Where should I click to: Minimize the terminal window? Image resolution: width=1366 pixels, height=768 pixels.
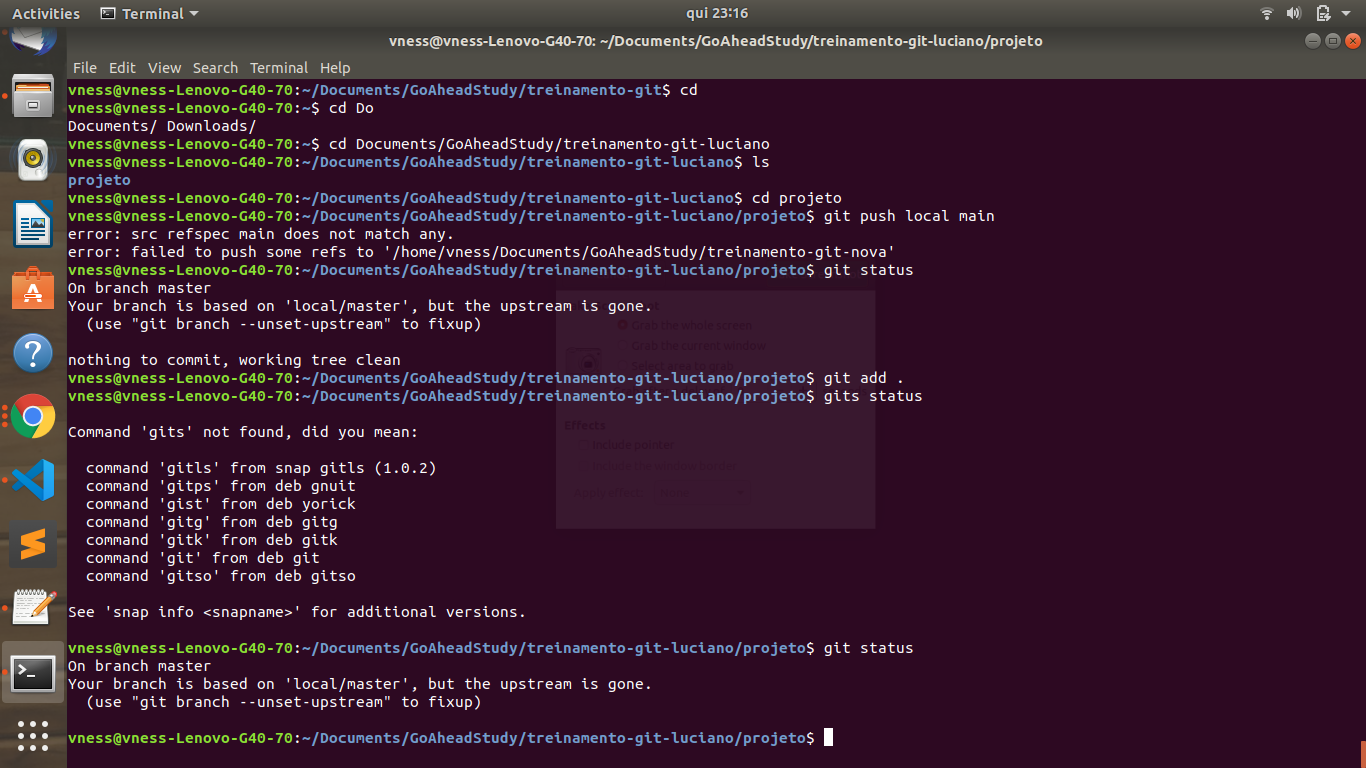pos(1313,41)
